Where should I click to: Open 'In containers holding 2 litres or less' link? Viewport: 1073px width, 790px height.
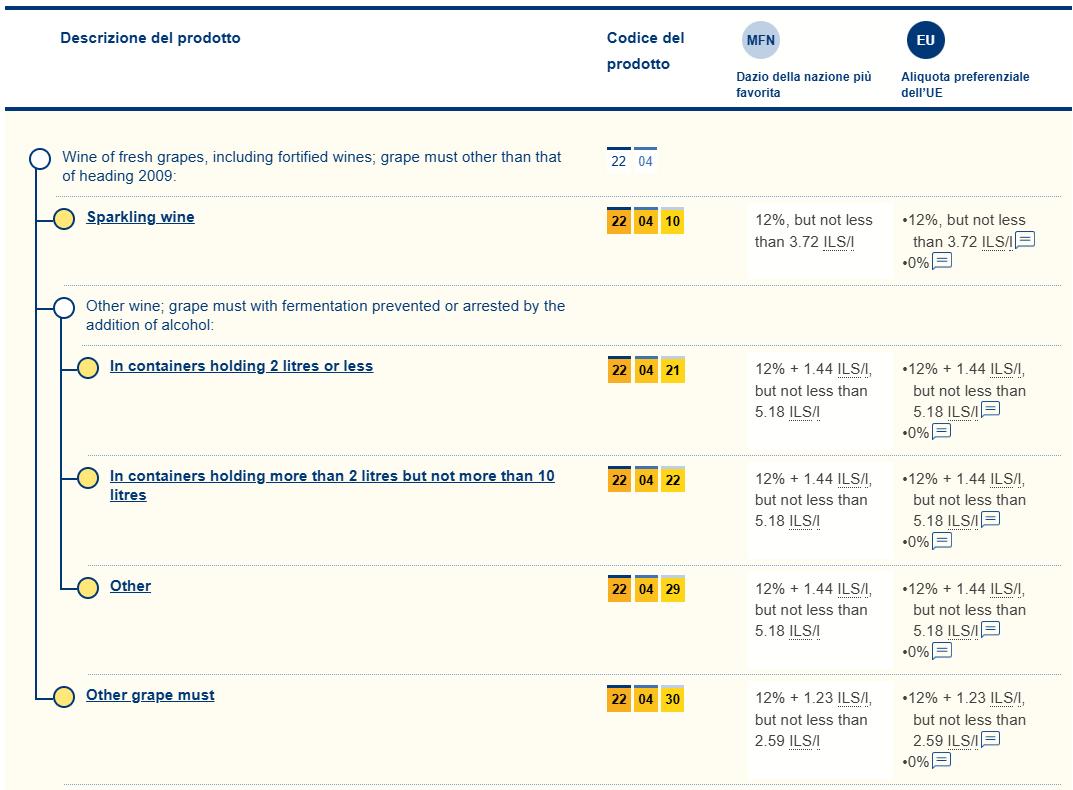point(241,366)
